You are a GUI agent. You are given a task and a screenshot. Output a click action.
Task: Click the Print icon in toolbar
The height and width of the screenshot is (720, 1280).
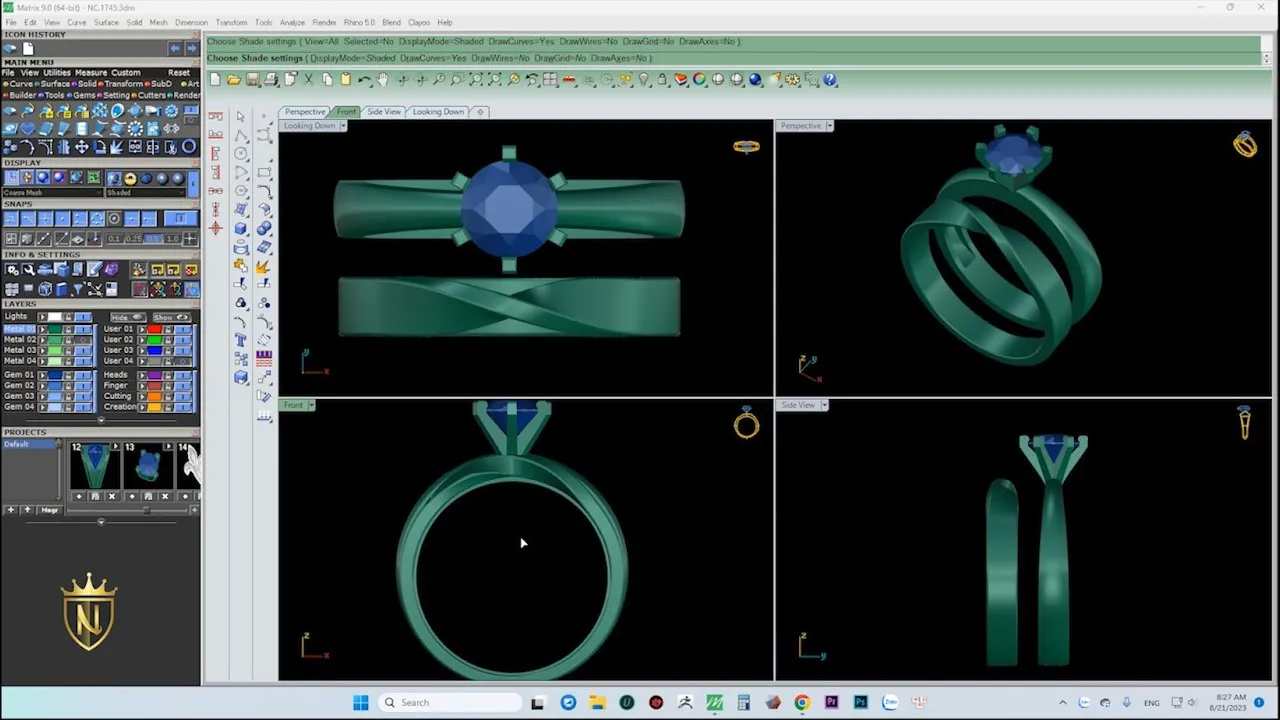tap(271, 80)
